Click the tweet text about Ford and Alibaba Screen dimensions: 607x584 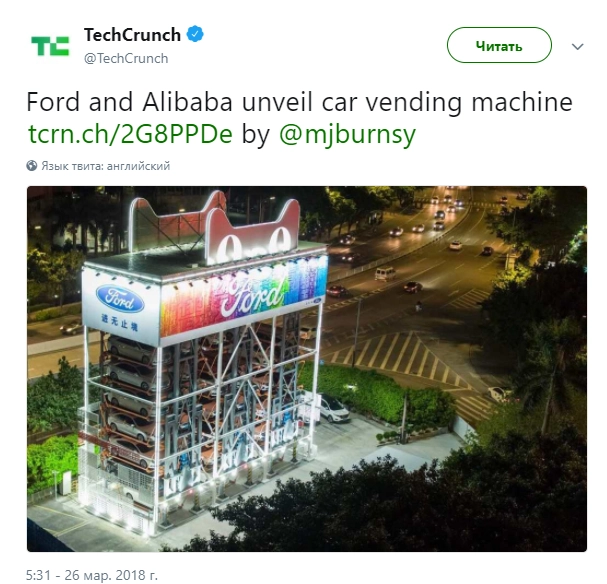pyautogui.click(x=299, y=118)
